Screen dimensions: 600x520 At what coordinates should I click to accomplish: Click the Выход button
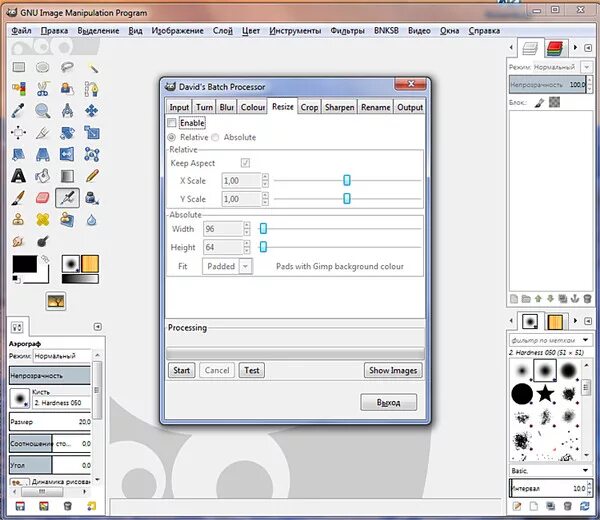tap(388, 402)
